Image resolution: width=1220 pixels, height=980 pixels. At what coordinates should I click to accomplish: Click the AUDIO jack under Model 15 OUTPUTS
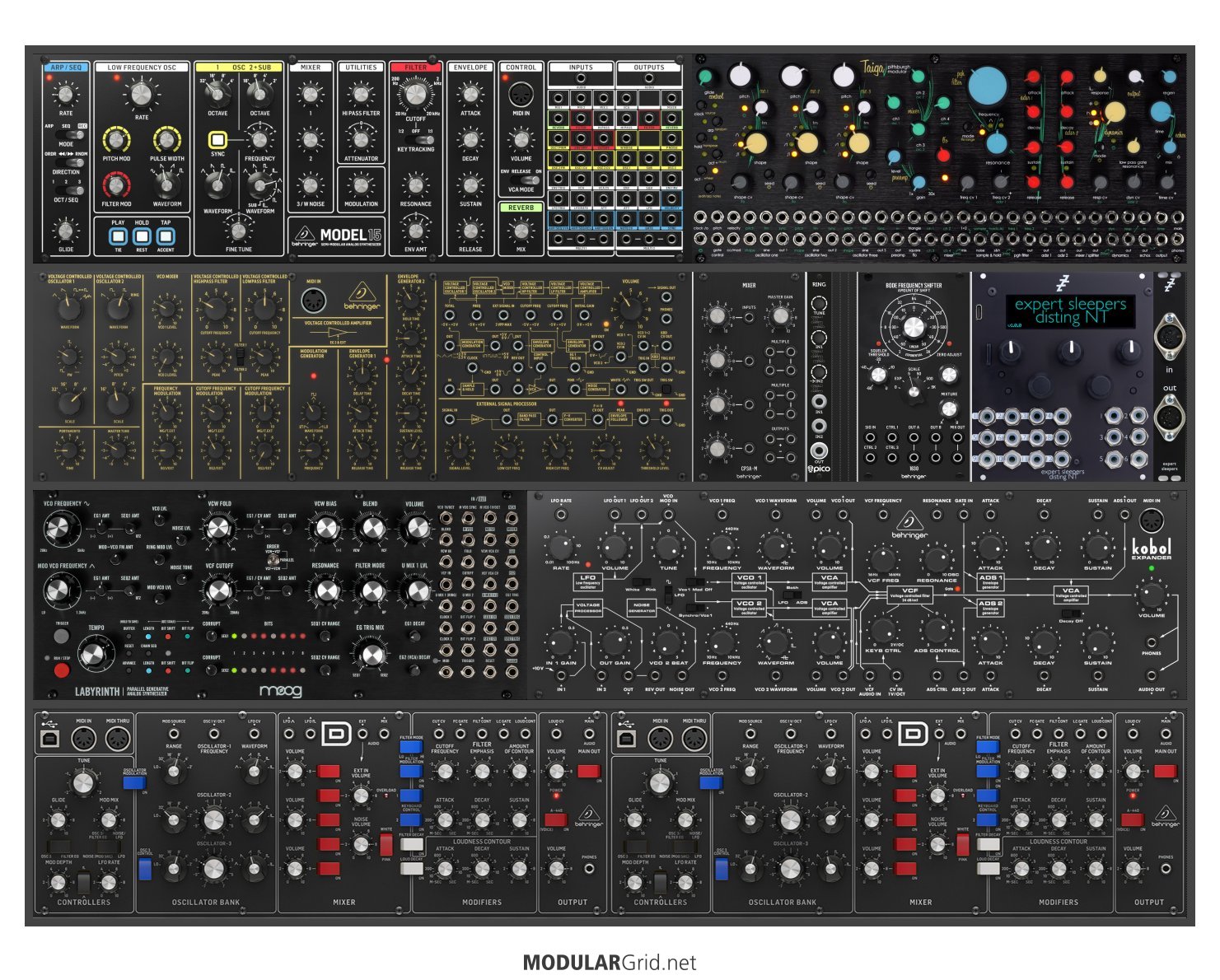click(649, 78)
